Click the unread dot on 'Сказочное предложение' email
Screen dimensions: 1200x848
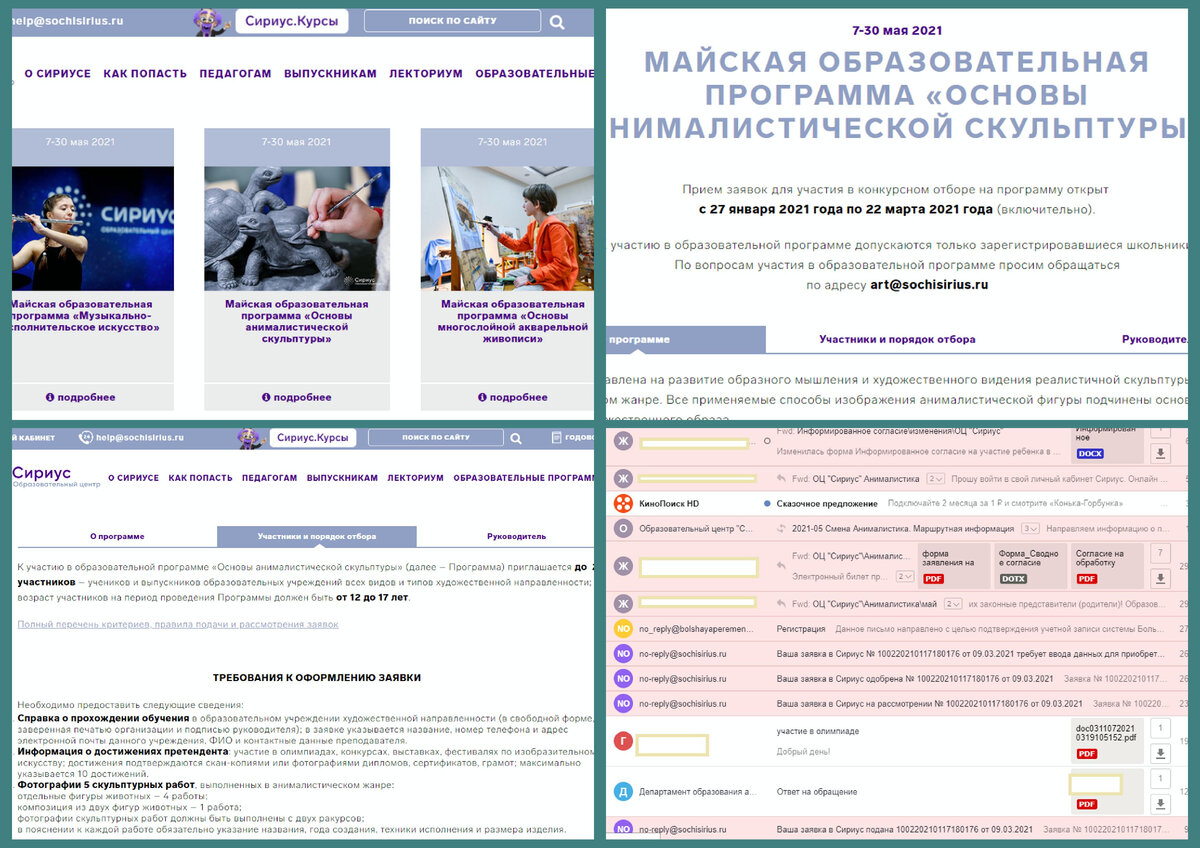(766, 503)
